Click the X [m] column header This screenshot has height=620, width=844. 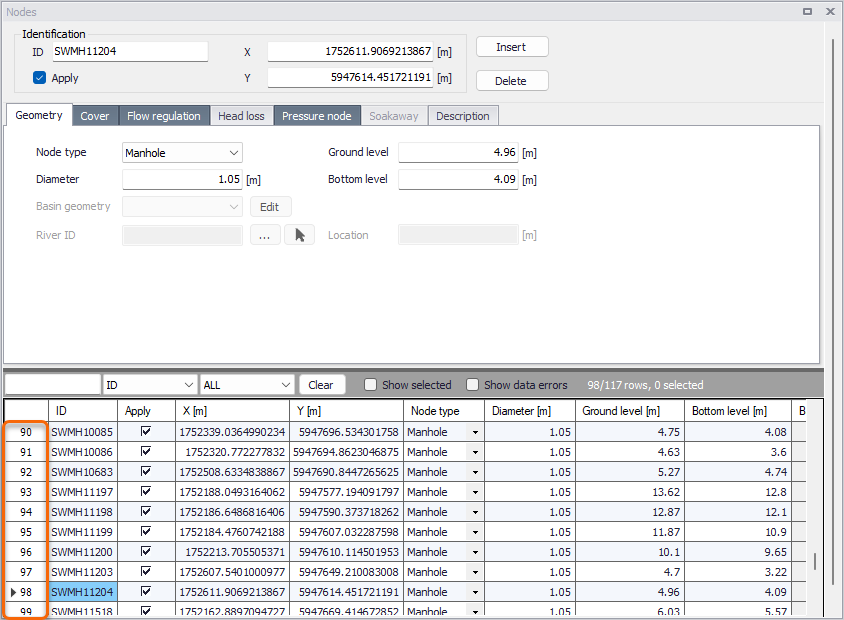tap(233, 411)
